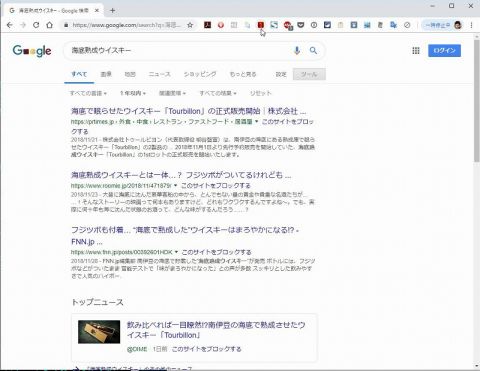Click the リセット reset link
The height and width of the screenshot is (371, 480).
[x=261, y=93]
